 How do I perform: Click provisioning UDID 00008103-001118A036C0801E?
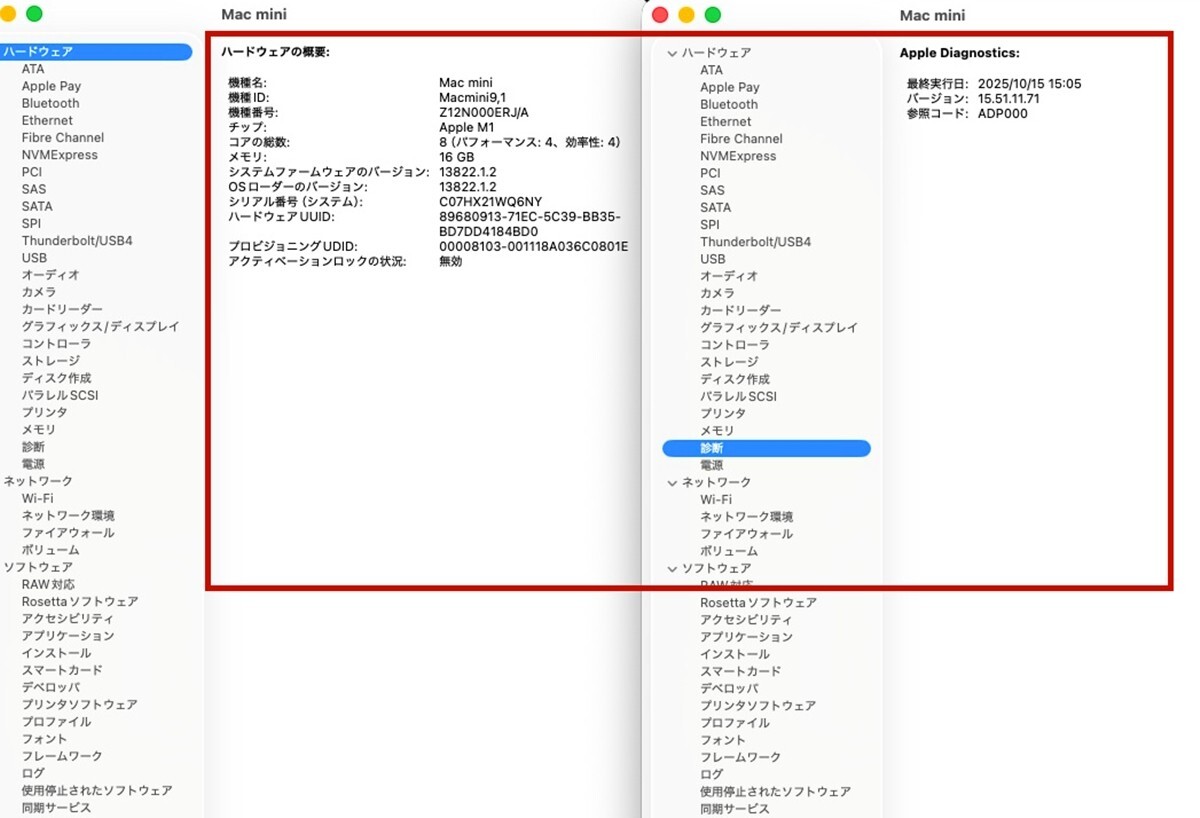[534, 247]
